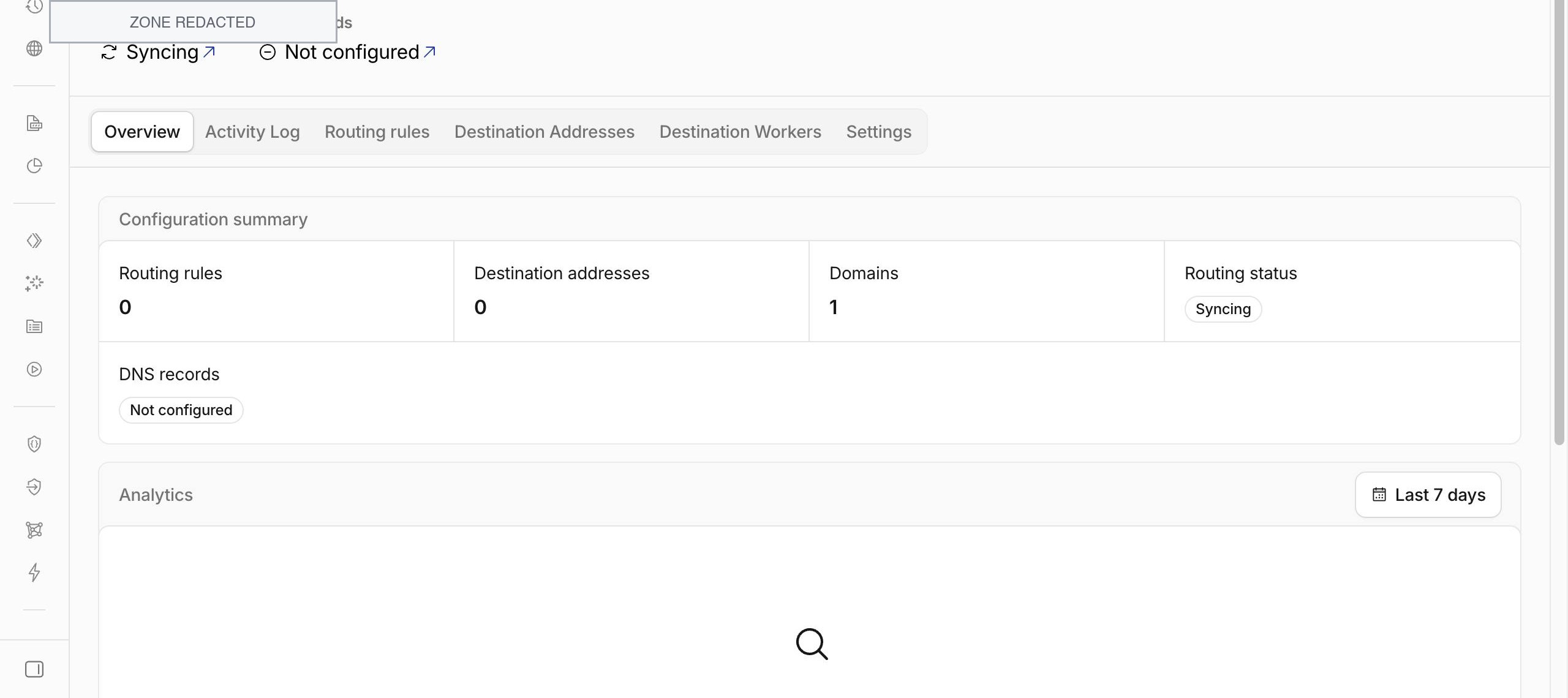Screen dimensions: 1568x698
Task: Click the calendar icon in Last 7 days
Action: pos(1379,495)
